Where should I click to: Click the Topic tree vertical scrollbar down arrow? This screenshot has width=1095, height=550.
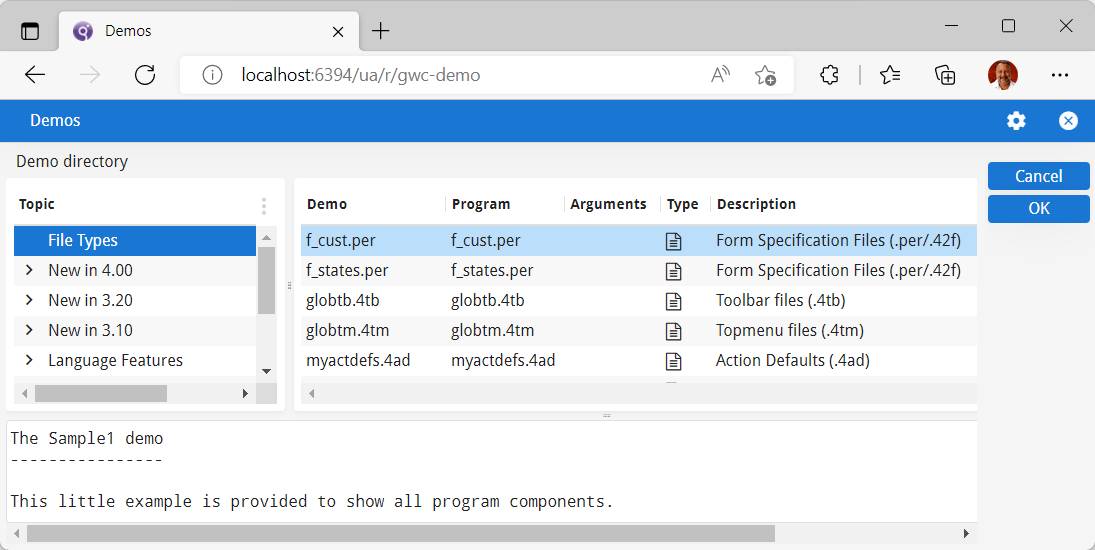click(266, 371)
